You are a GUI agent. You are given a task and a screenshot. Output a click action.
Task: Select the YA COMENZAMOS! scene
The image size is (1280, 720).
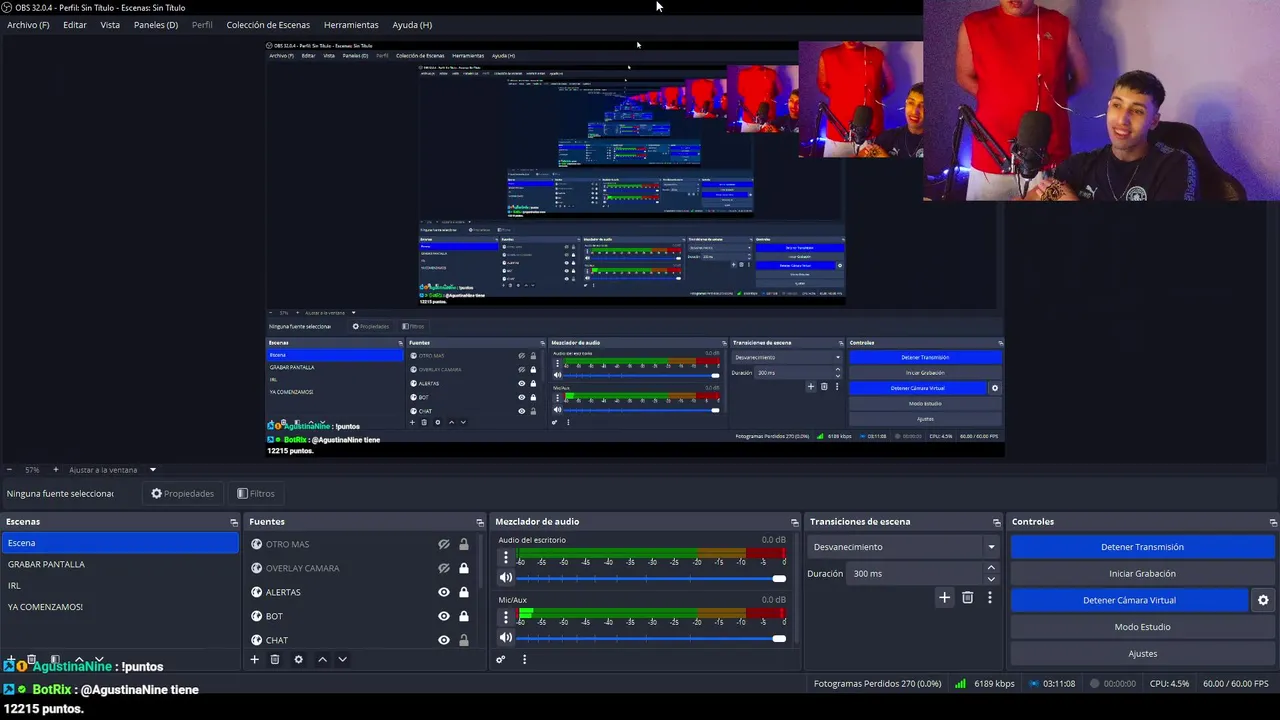click(120, 607)
